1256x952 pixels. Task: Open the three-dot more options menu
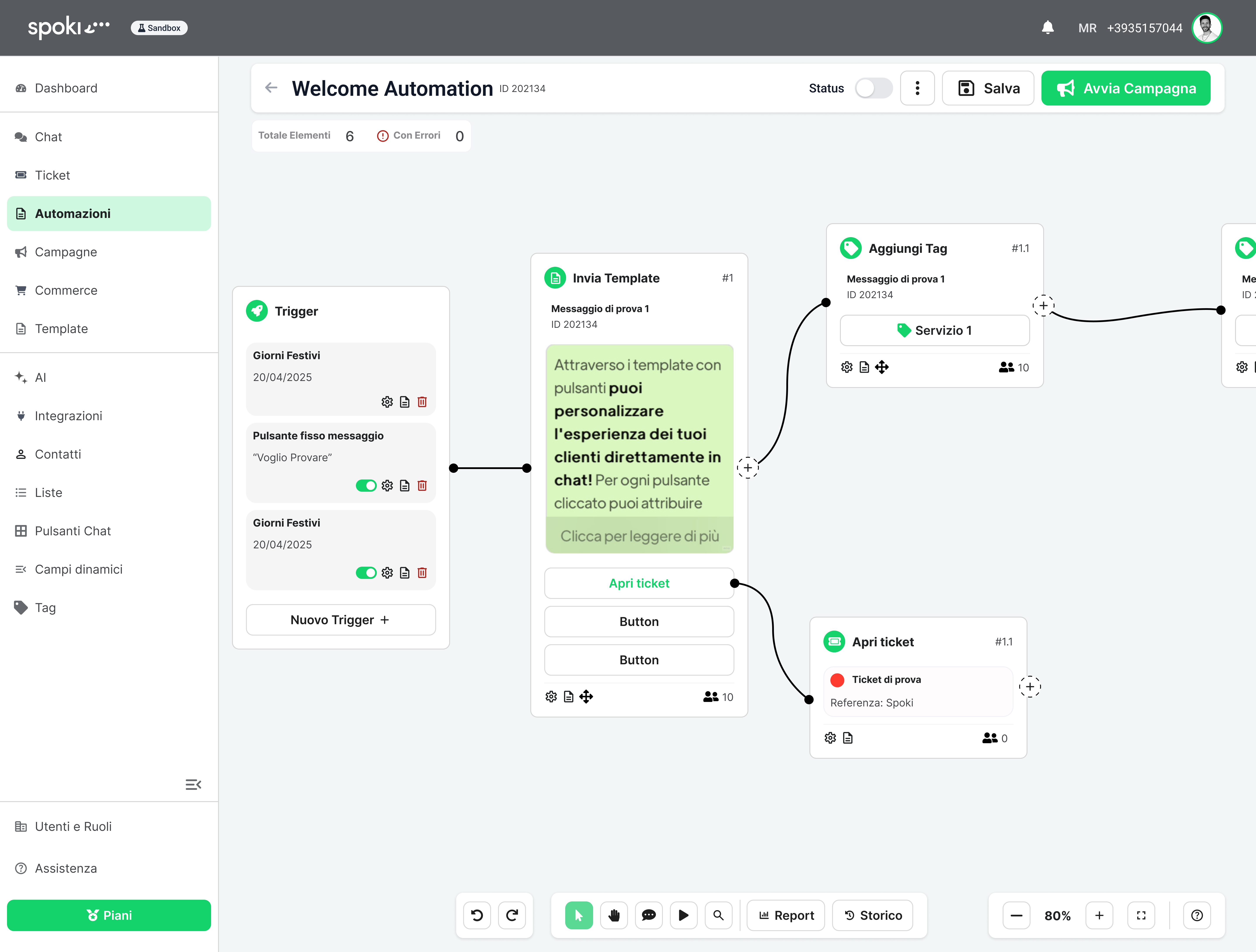tap(917, 88)
